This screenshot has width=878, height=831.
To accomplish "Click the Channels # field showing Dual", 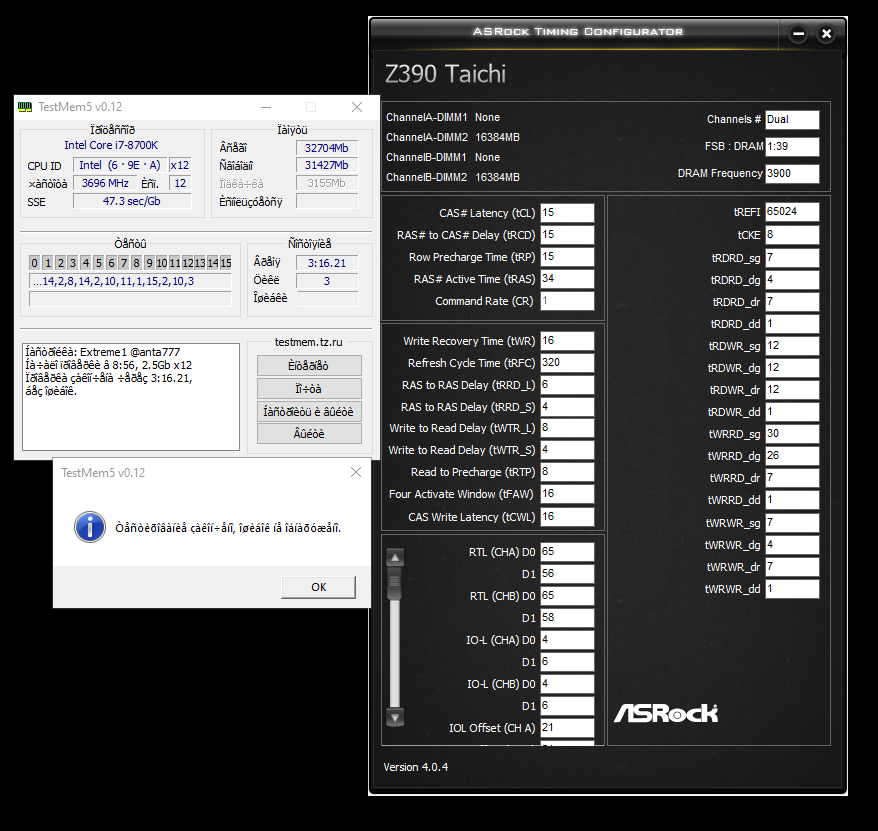I will [792, 119].
